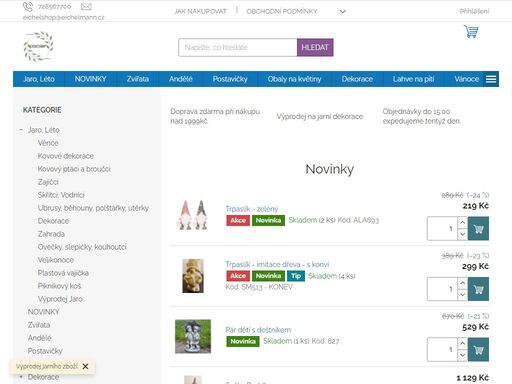Decrease quantity for Trpaslík imitace dřeva

point(462,295)
